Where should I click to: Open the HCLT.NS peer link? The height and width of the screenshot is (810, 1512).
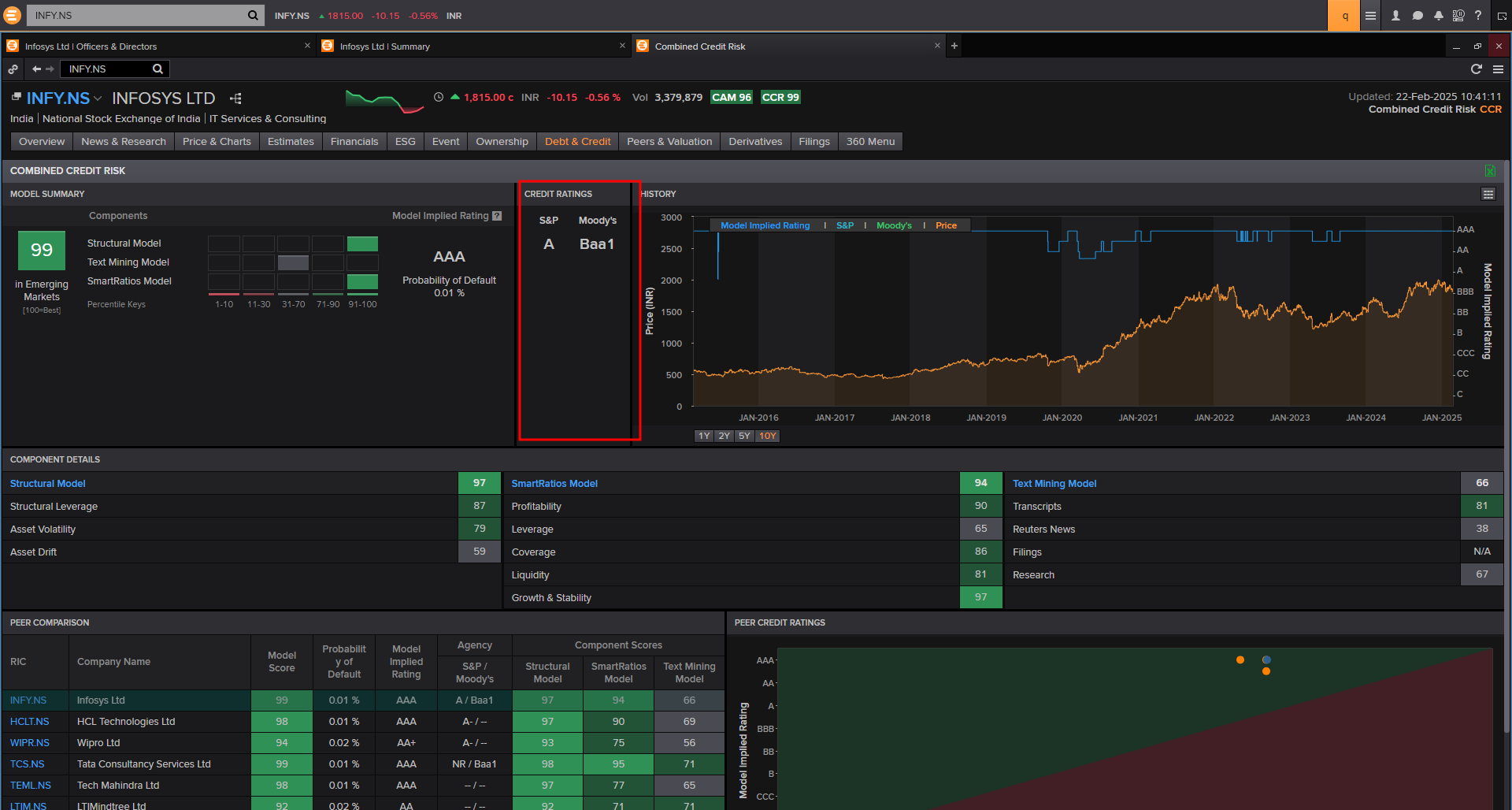click(x=29, y=722)
